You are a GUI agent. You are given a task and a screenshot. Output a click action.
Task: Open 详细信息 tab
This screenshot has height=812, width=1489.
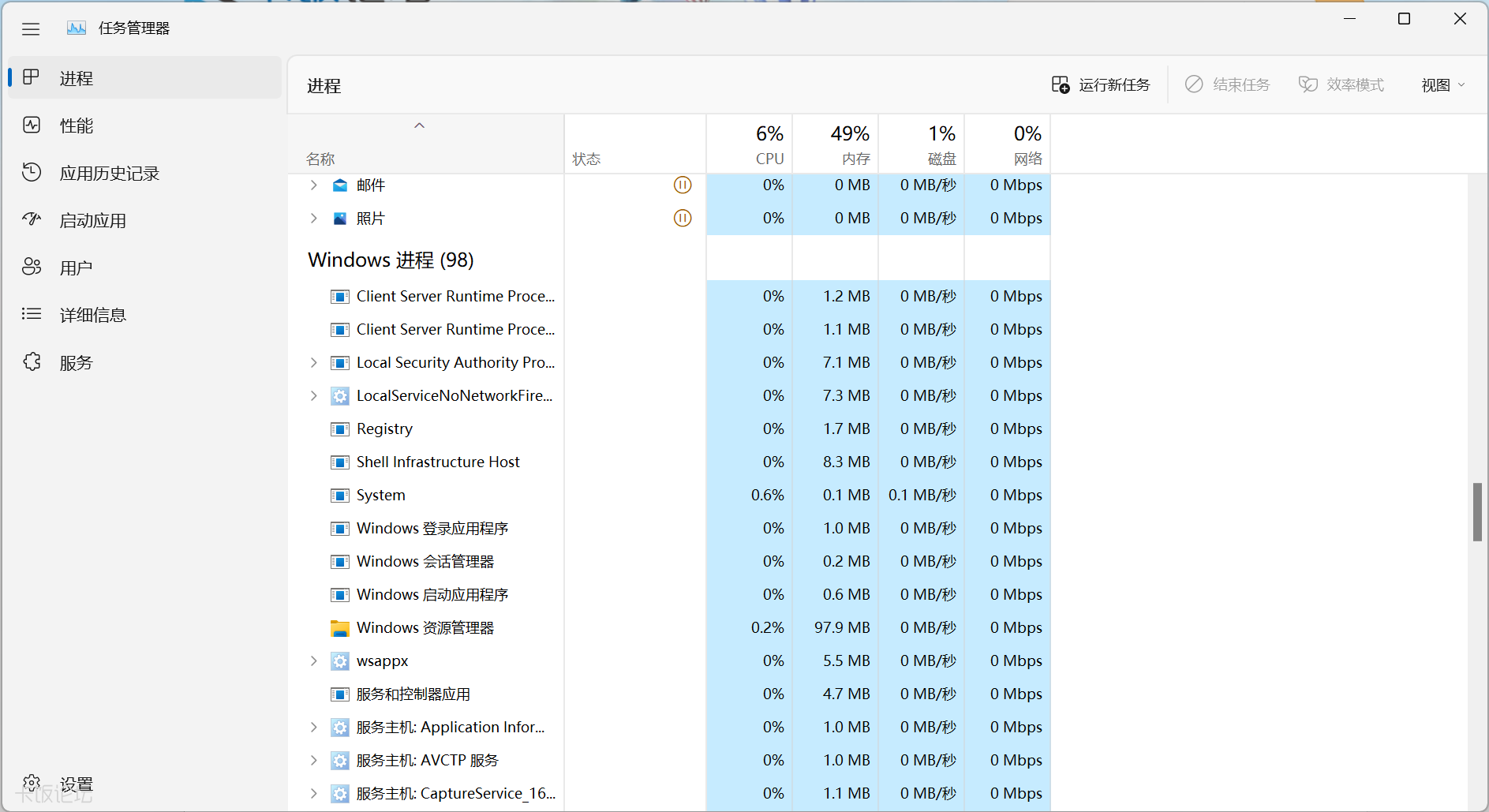[x=145, y=315]
